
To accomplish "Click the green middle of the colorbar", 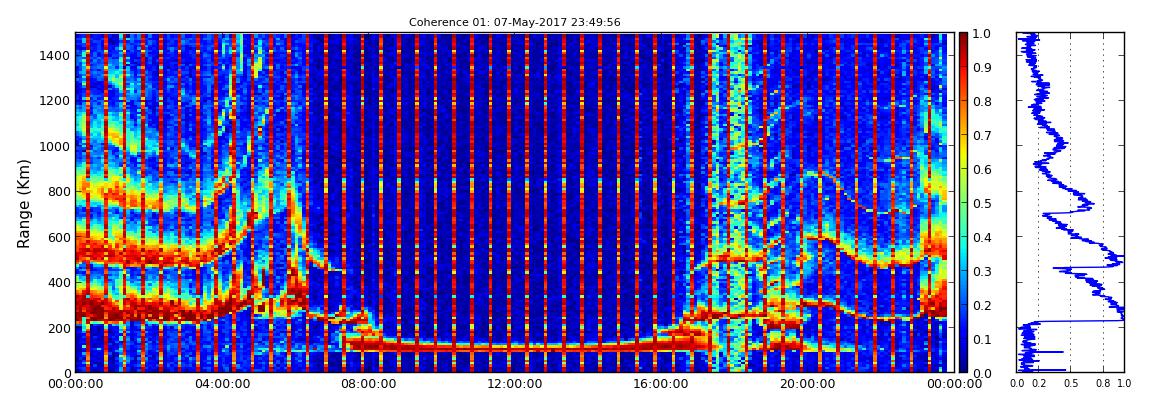I will coord(964,203).
